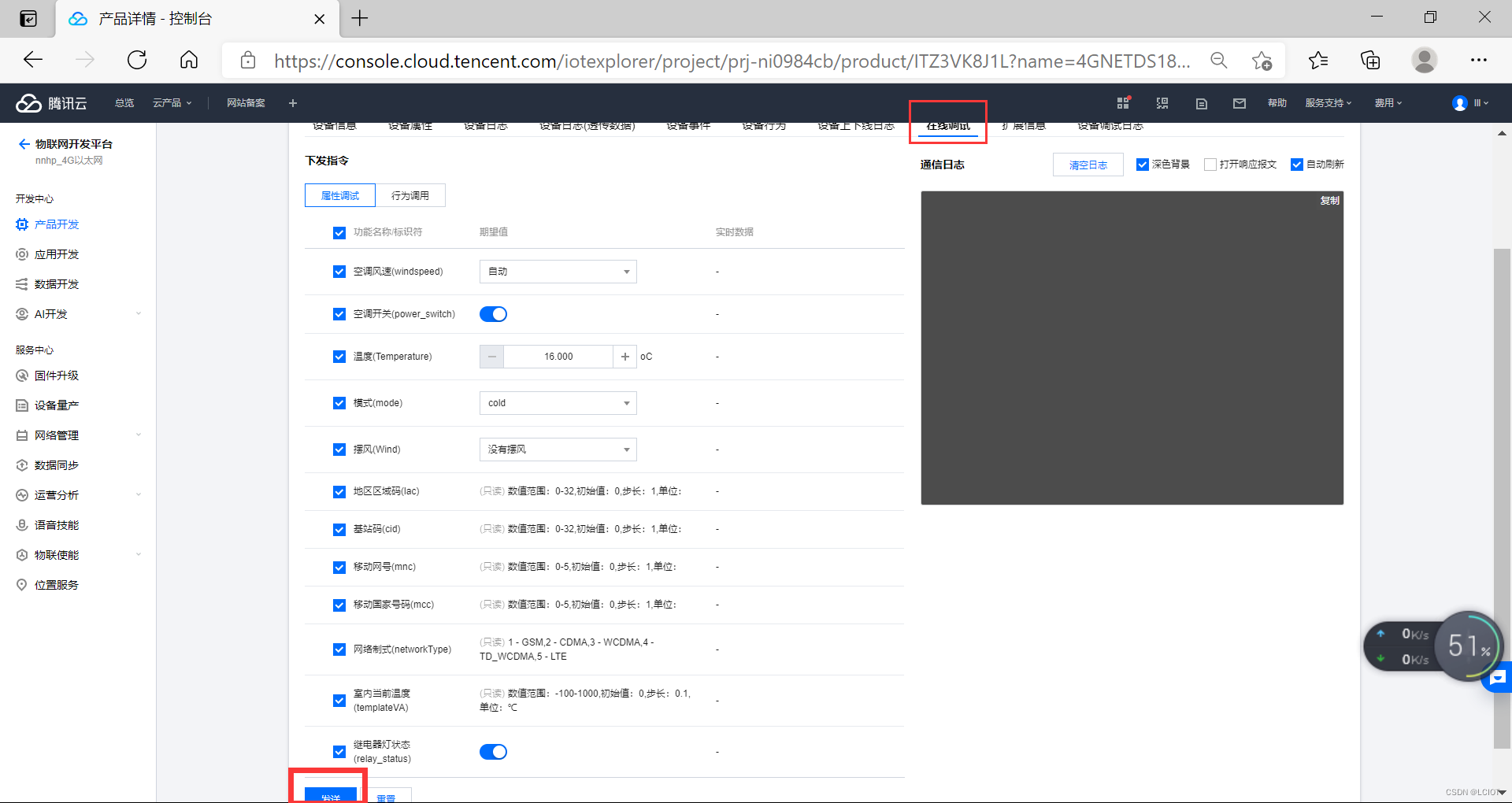Increase temperature with the plus stepper
This screenshot has height=803, width=1512.
[x=624, y=357]
